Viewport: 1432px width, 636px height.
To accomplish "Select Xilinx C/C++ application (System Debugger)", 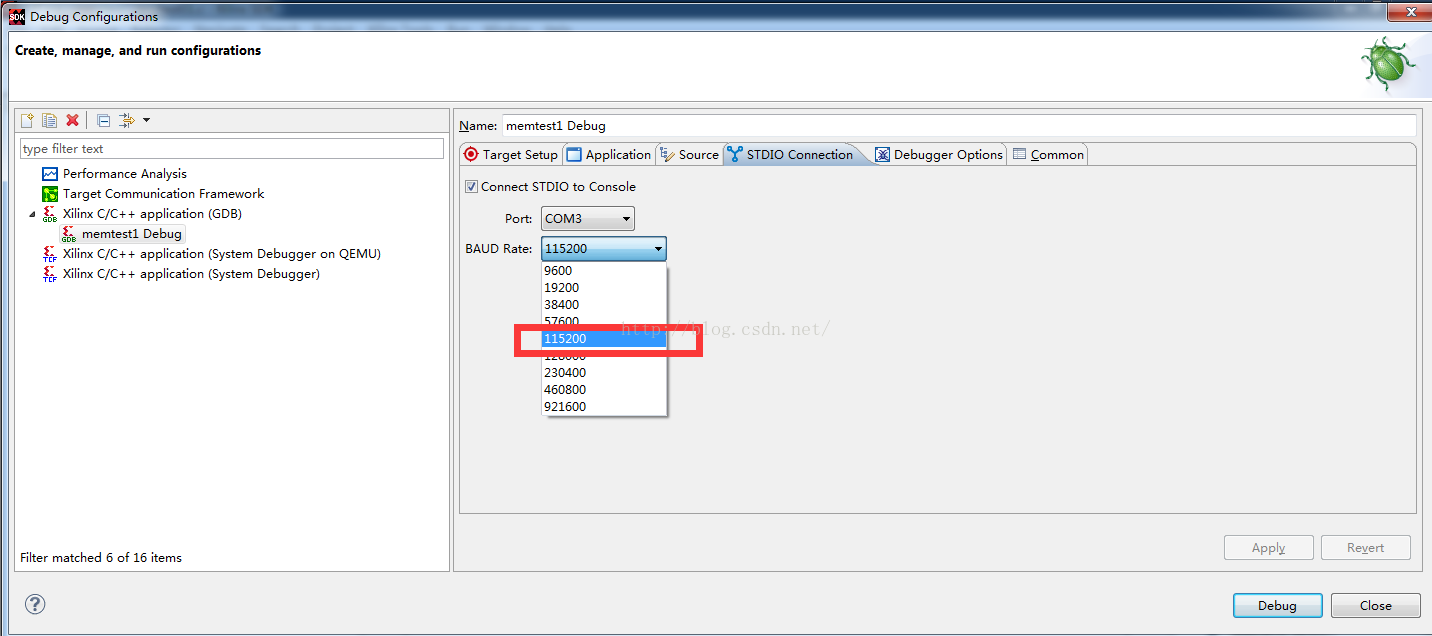I will point(191,274).
